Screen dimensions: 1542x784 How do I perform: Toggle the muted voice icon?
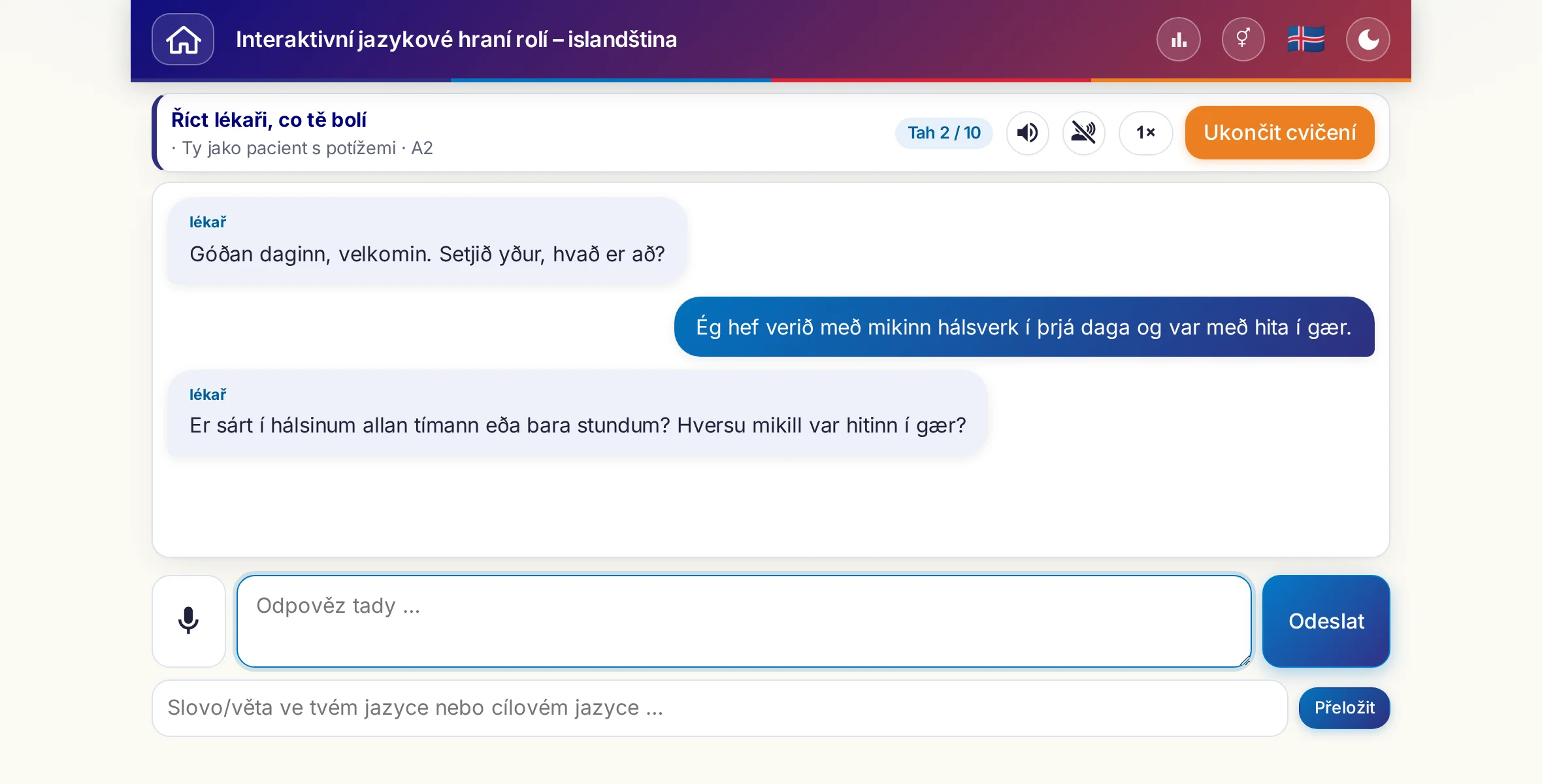coord(1084,133)
